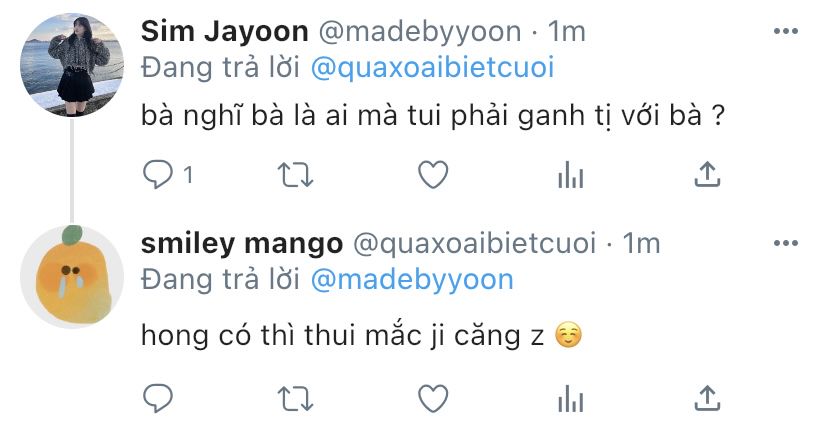Reply to smiley mango's tweet
The width and height of the screenshot is (828, 431).
click(x=158, y=398)
